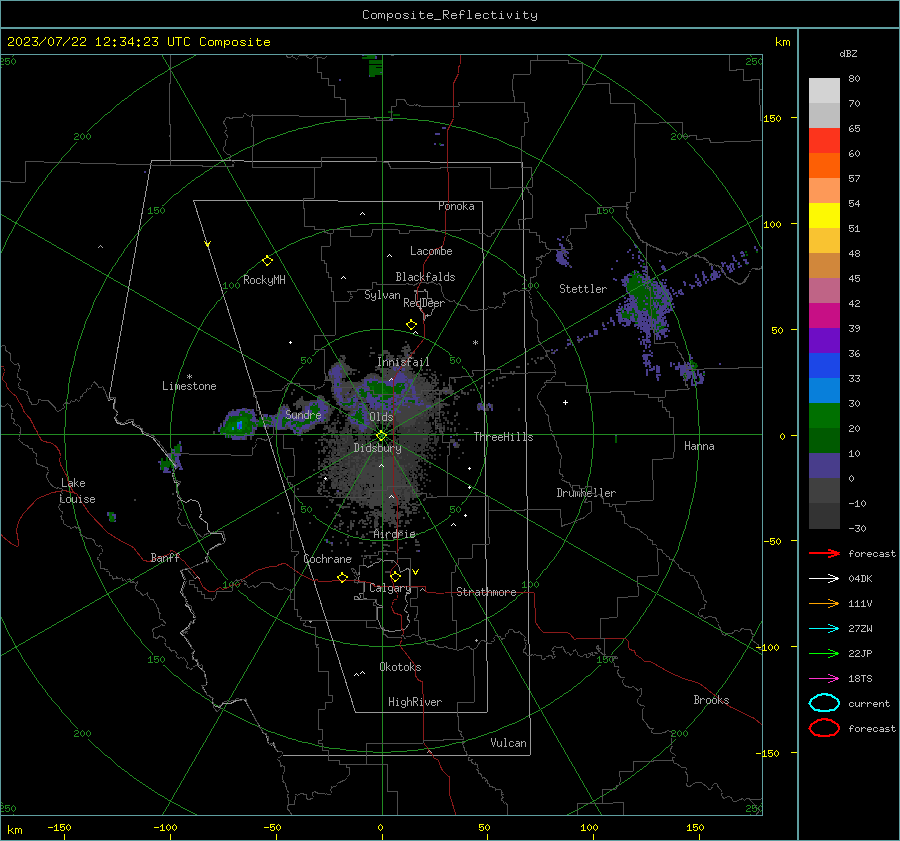Click the red forecast arrow in legend
This screenshot has height=841, width=900.
tap(824, 553)
